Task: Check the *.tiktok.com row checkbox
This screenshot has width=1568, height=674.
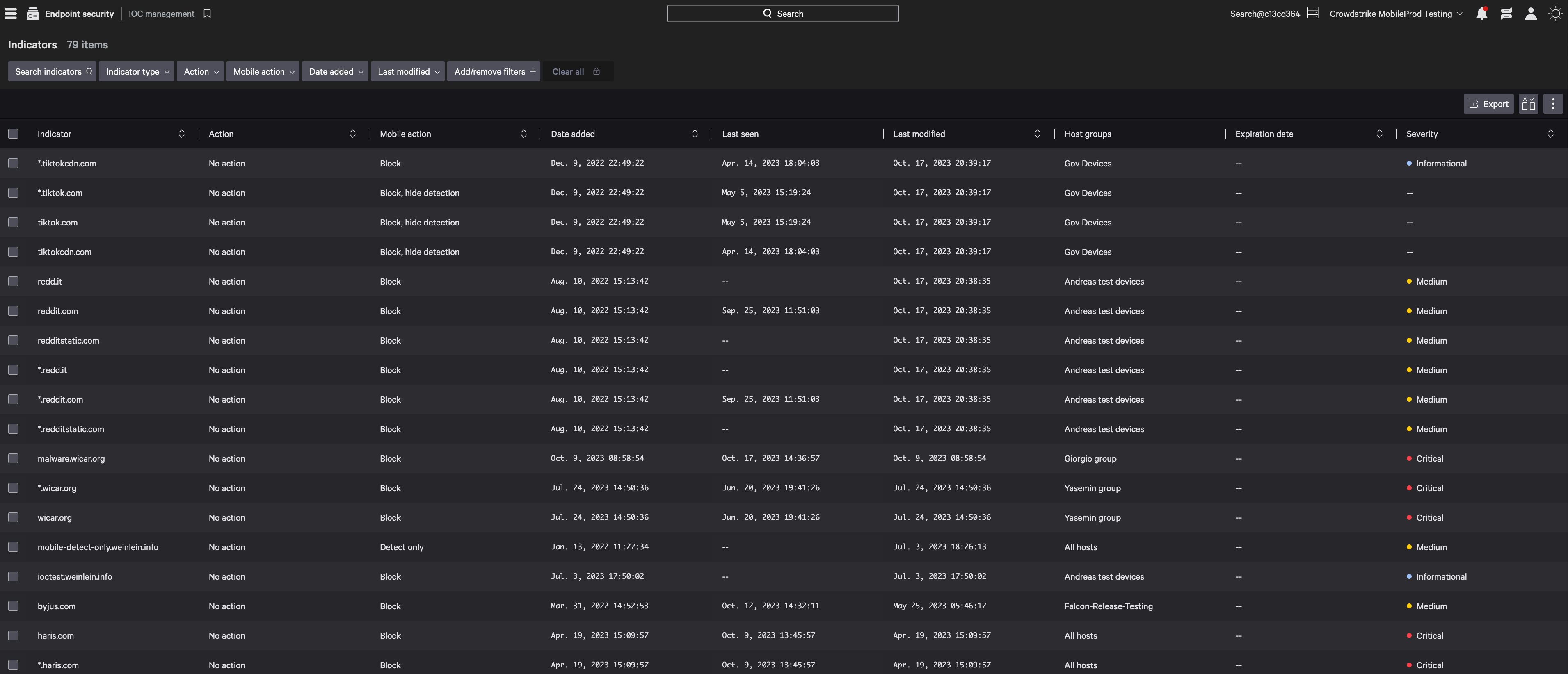Action: pos(13,193)
